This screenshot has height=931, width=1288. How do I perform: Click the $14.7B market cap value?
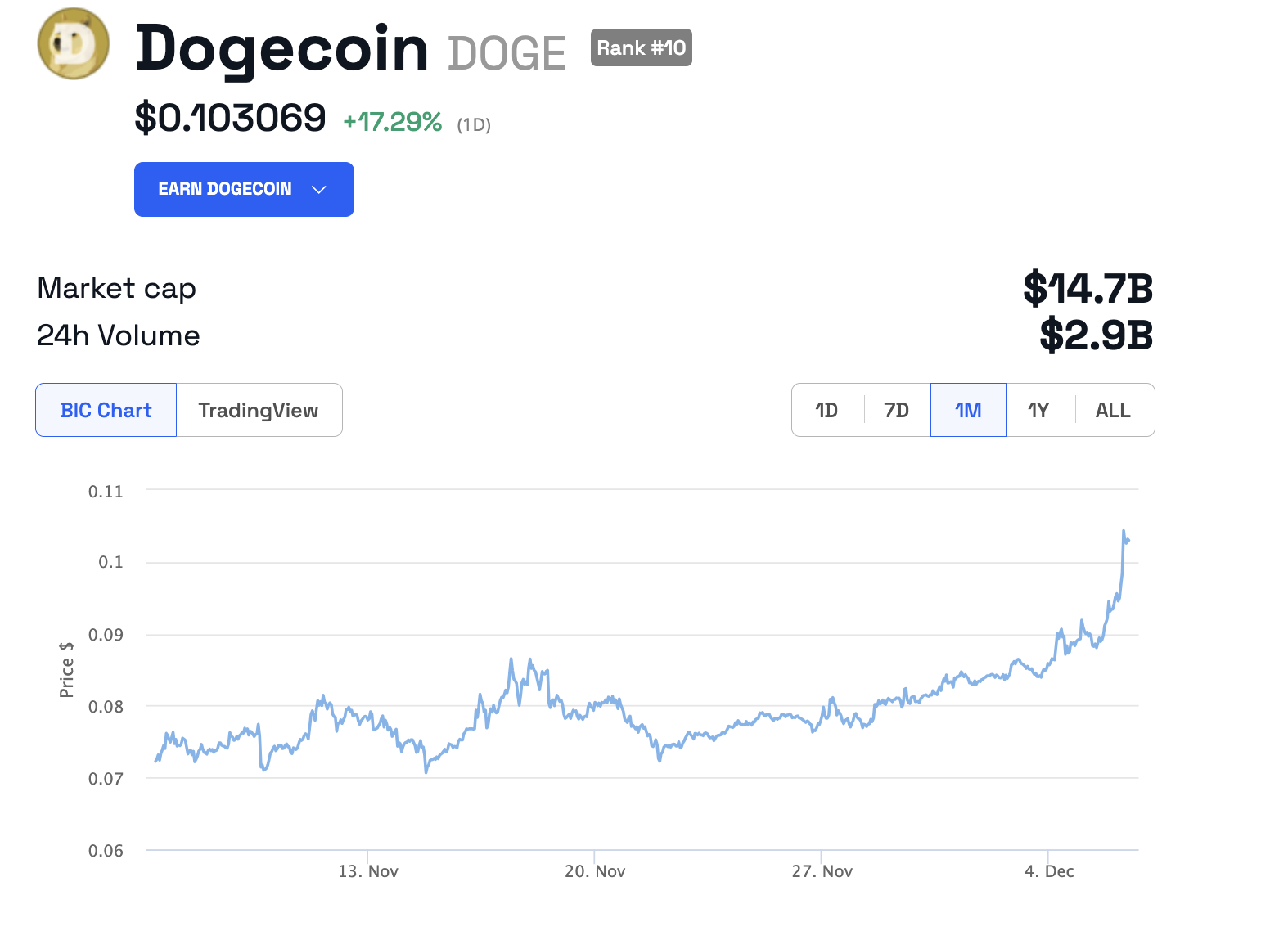tap(1088, 288)
